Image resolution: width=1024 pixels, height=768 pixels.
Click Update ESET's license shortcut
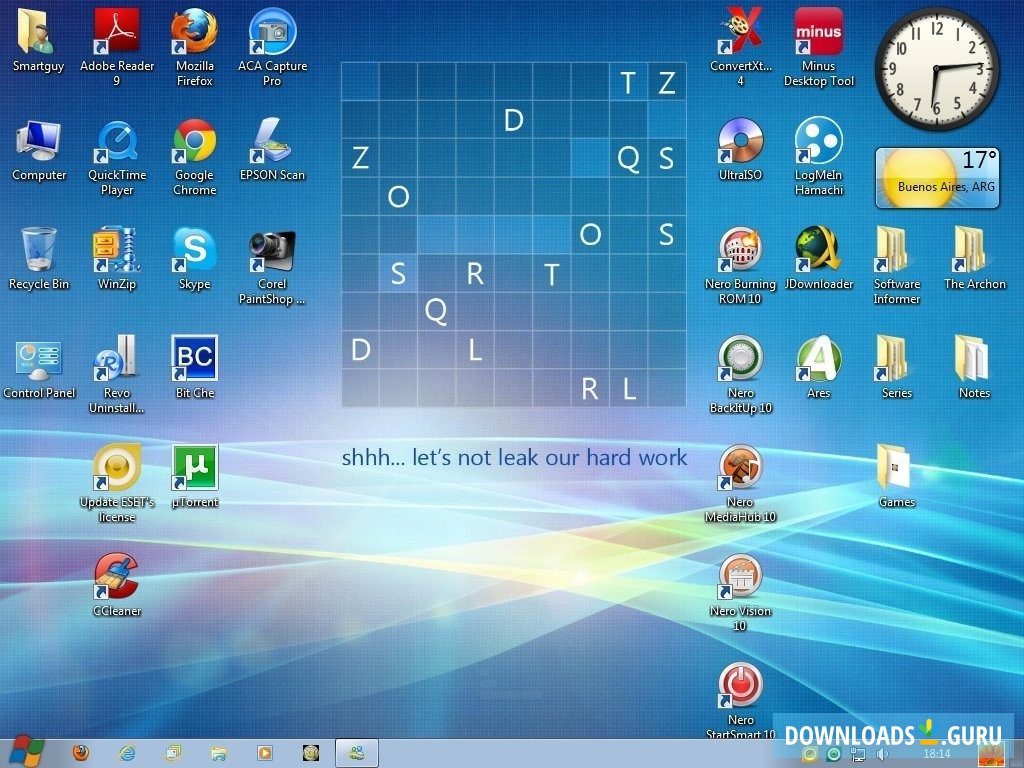pos(116,465)
